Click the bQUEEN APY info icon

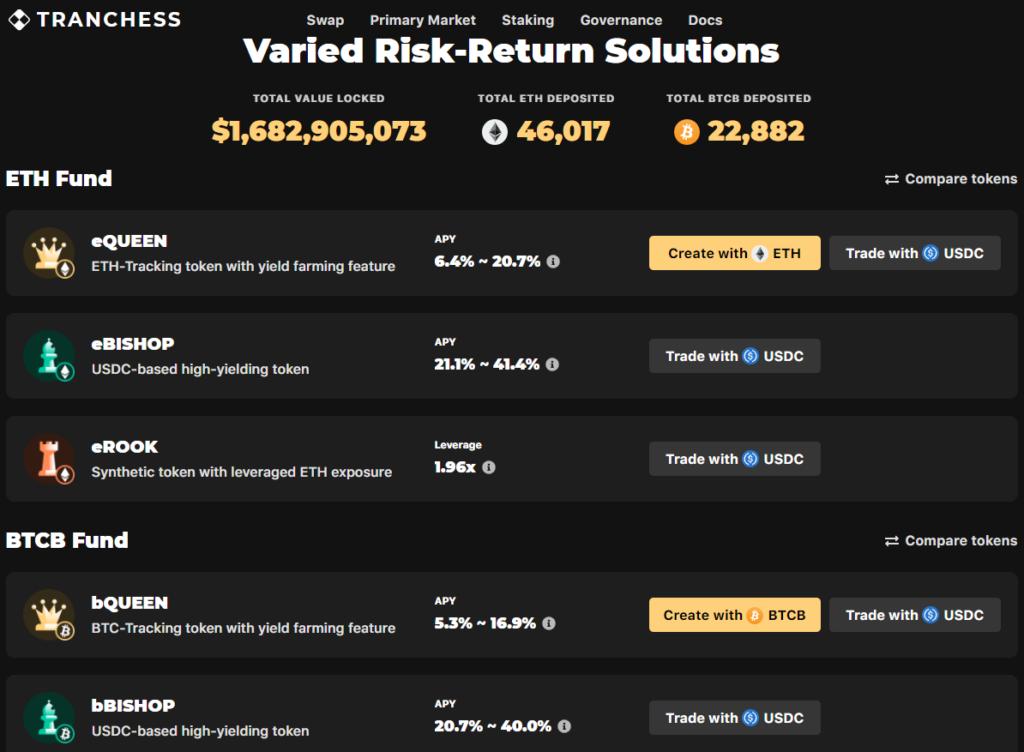point(549,623)
